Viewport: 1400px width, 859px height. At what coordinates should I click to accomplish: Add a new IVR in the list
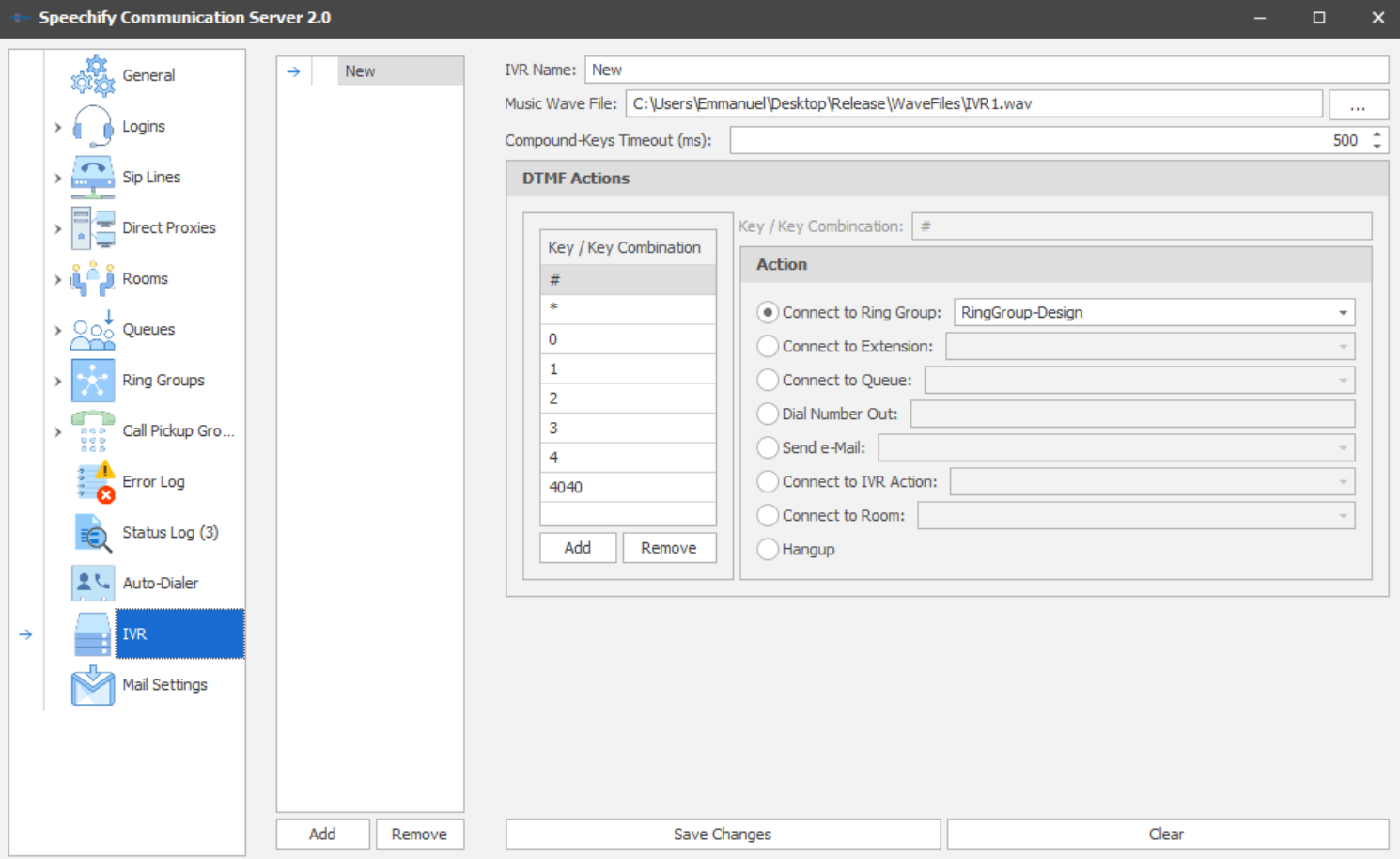(322, 834)
